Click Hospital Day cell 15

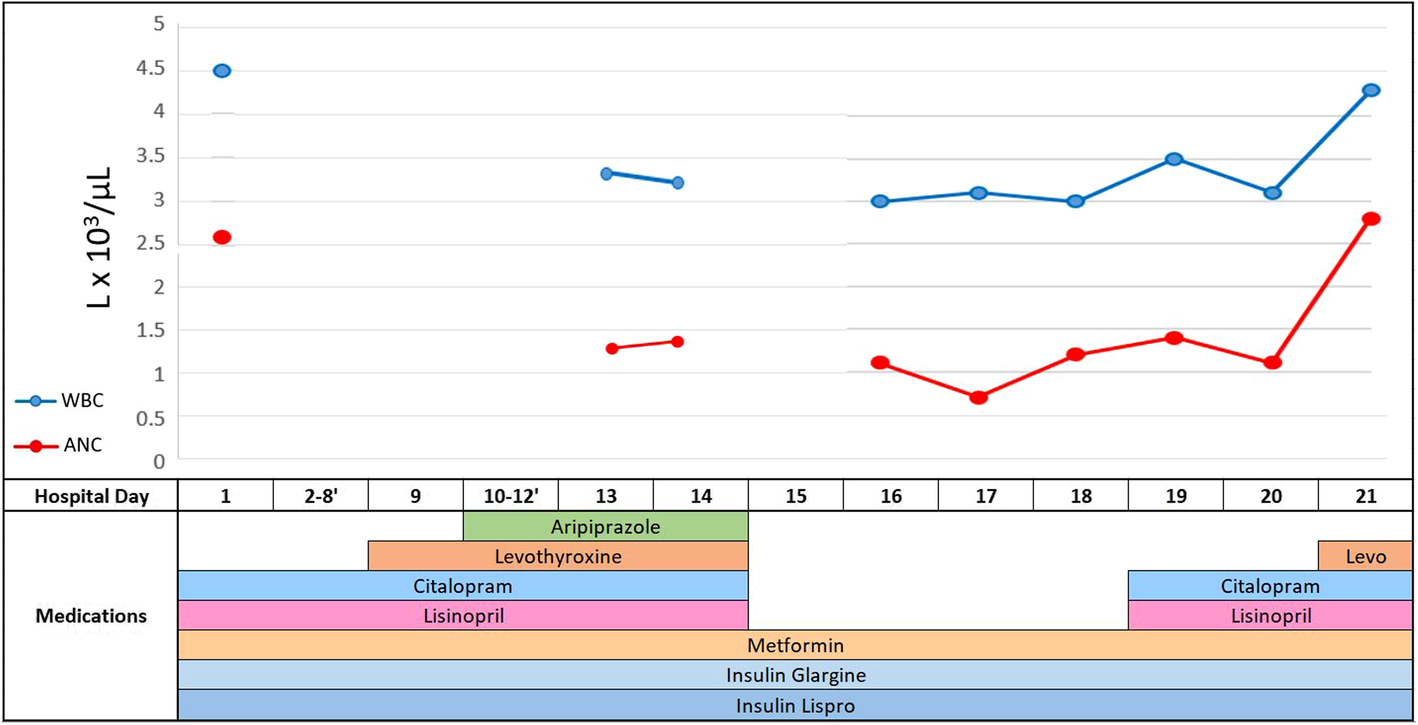click(795, 496)
